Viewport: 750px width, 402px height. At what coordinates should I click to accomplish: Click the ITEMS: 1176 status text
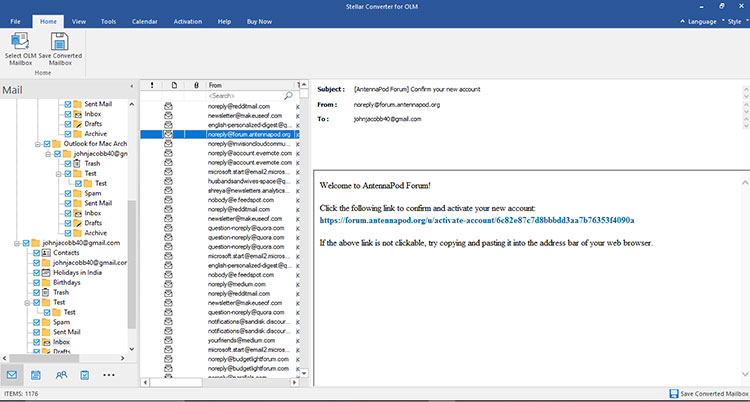pyautogui.click(x=20, y=394)
